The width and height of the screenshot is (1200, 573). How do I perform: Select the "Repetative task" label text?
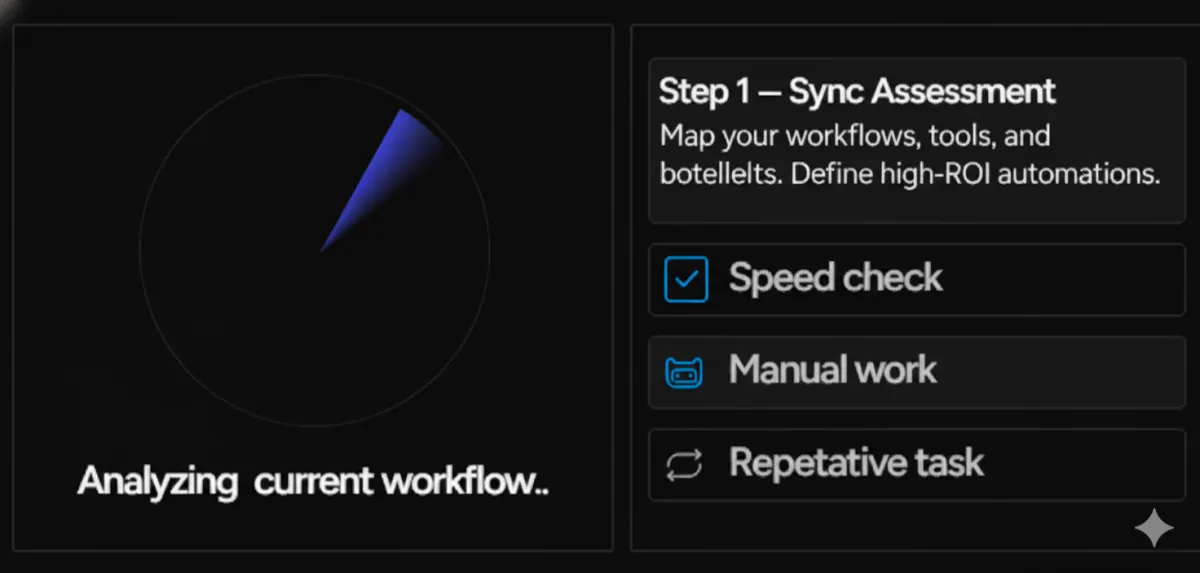point(856,463)
